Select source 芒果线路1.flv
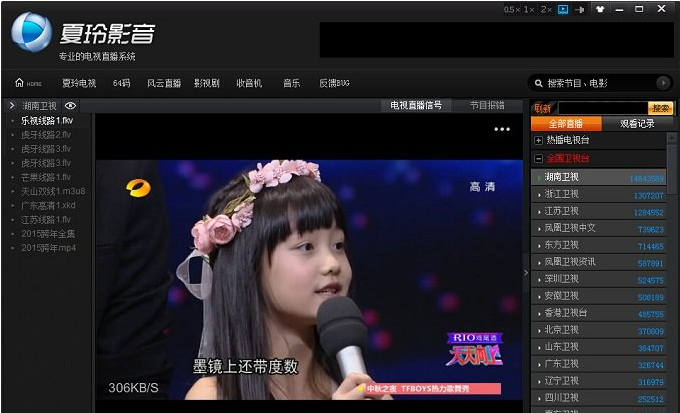Viewport: 680px width, 413px height. 48,177
